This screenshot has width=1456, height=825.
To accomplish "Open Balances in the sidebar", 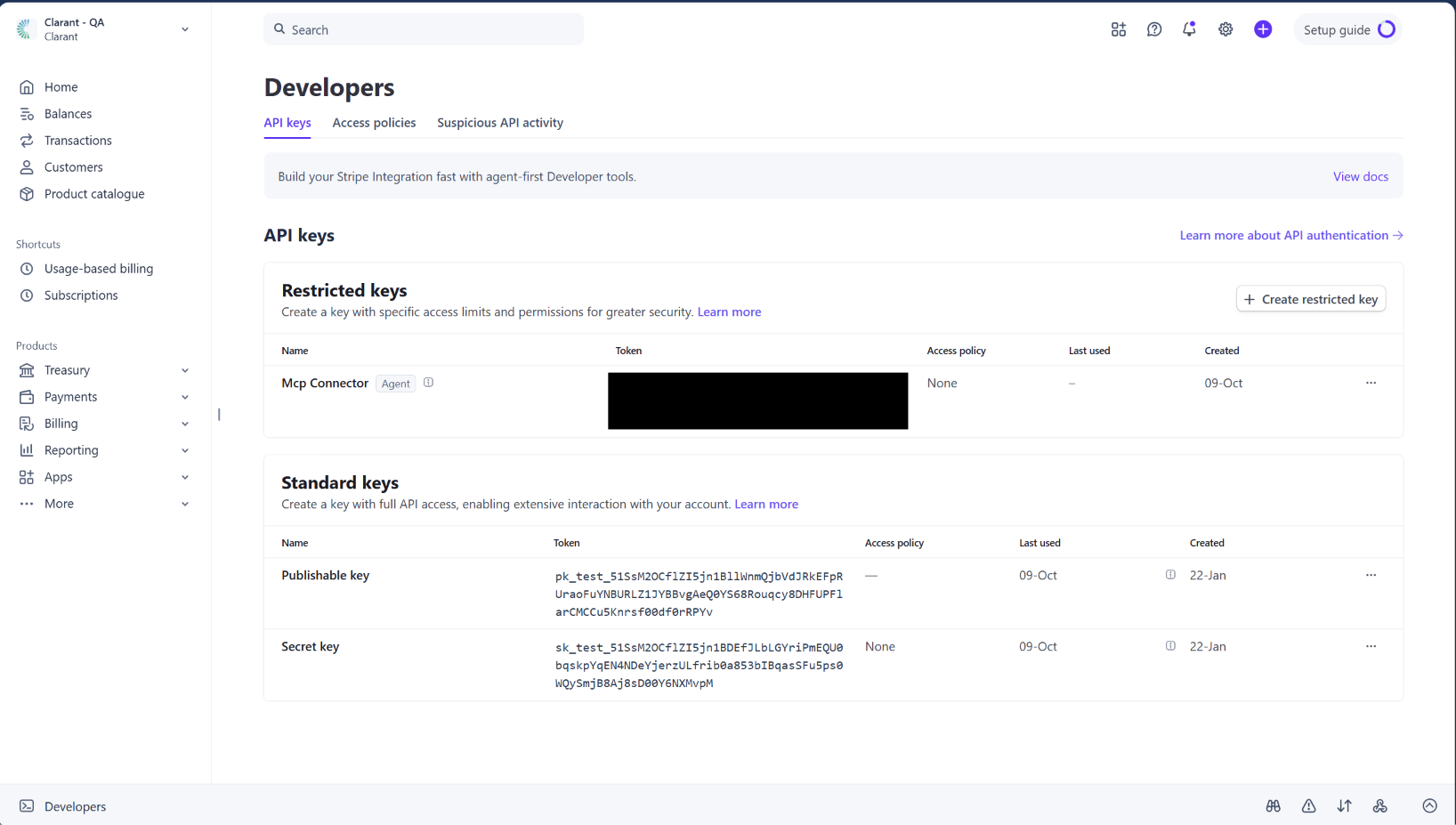I will click(69, 114).
